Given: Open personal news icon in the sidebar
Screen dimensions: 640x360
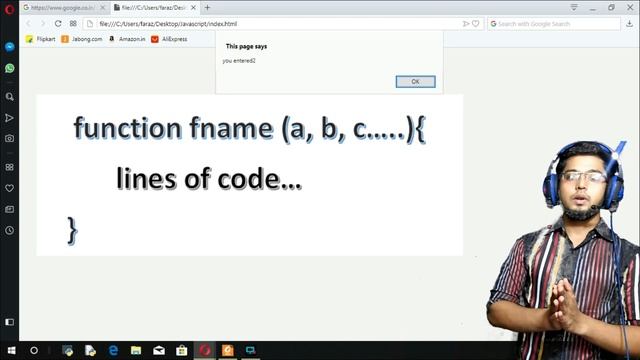Looking at the screenshot, I should click(x=9, y=209).
